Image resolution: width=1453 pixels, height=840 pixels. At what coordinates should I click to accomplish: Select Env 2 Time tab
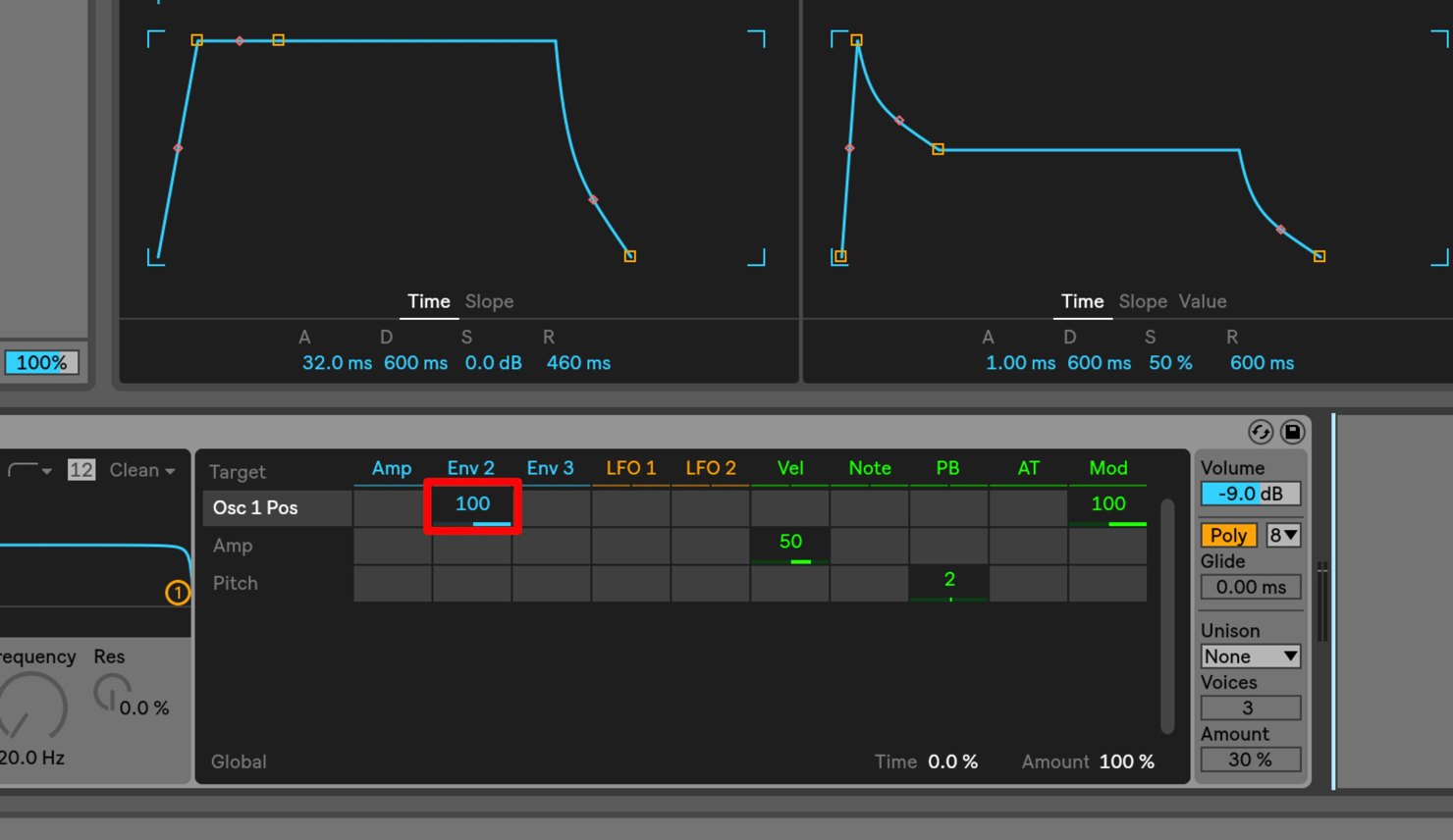(x=1082, y=301)
